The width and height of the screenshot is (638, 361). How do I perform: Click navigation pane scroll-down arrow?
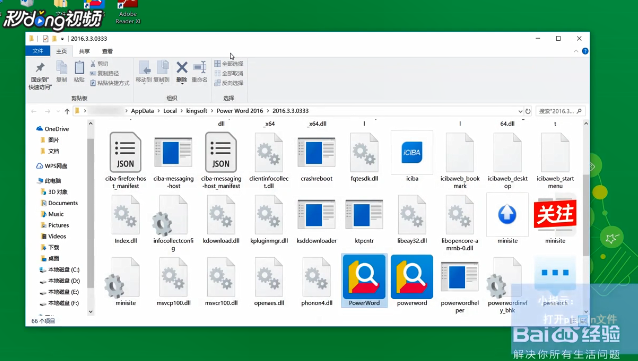pyautogui.click(x=91, y=312)
